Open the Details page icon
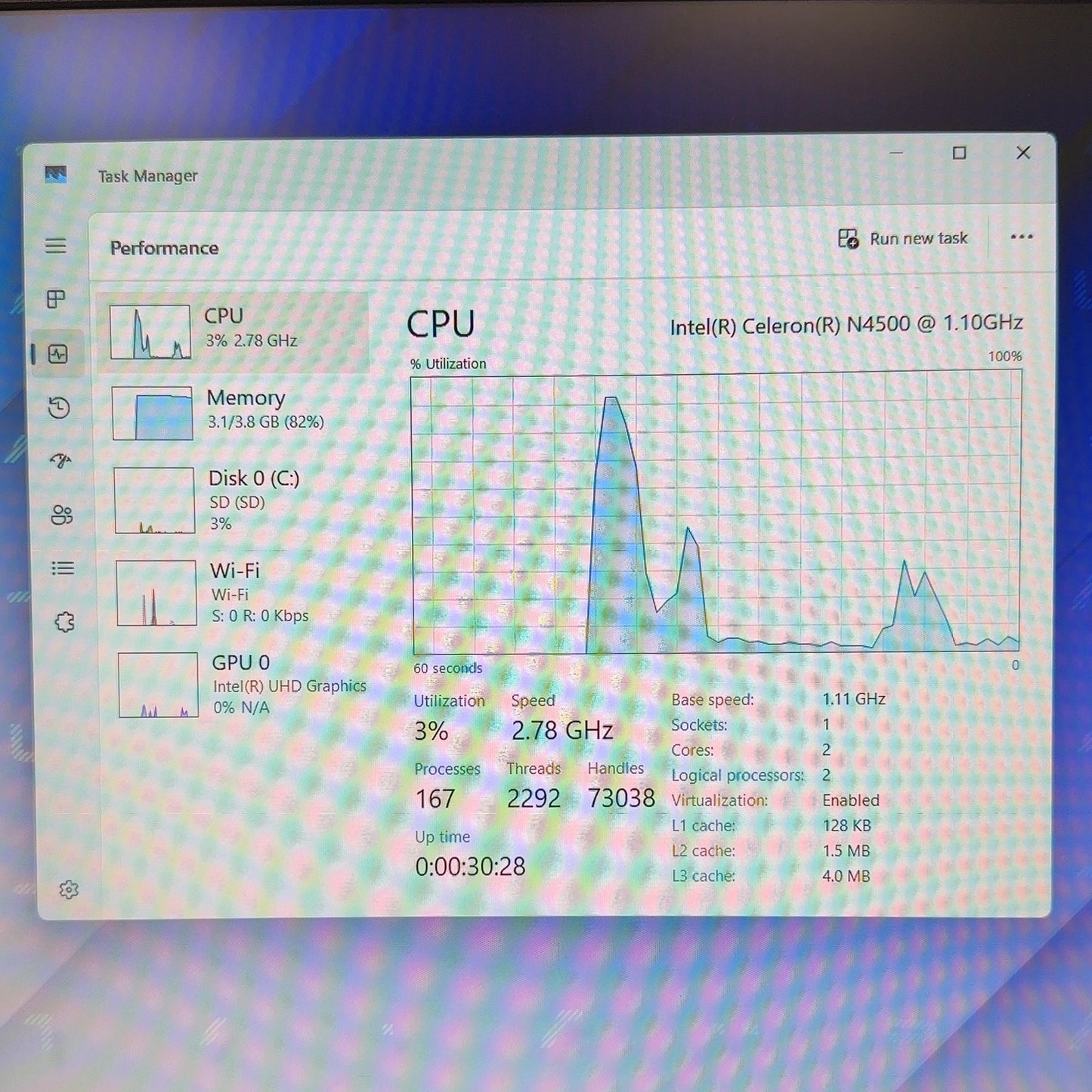Screen dimensions: 1092x1092 coord(63,568)
